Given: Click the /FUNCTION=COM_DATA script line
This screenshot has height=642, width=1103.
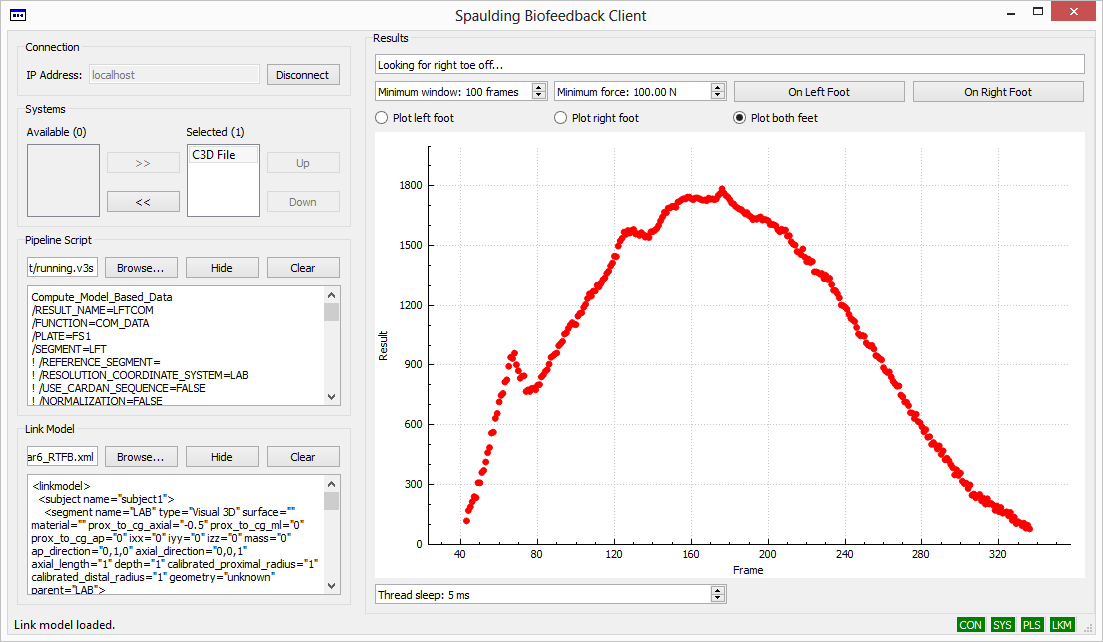Looking at the screenshot, I should point(90,323).
